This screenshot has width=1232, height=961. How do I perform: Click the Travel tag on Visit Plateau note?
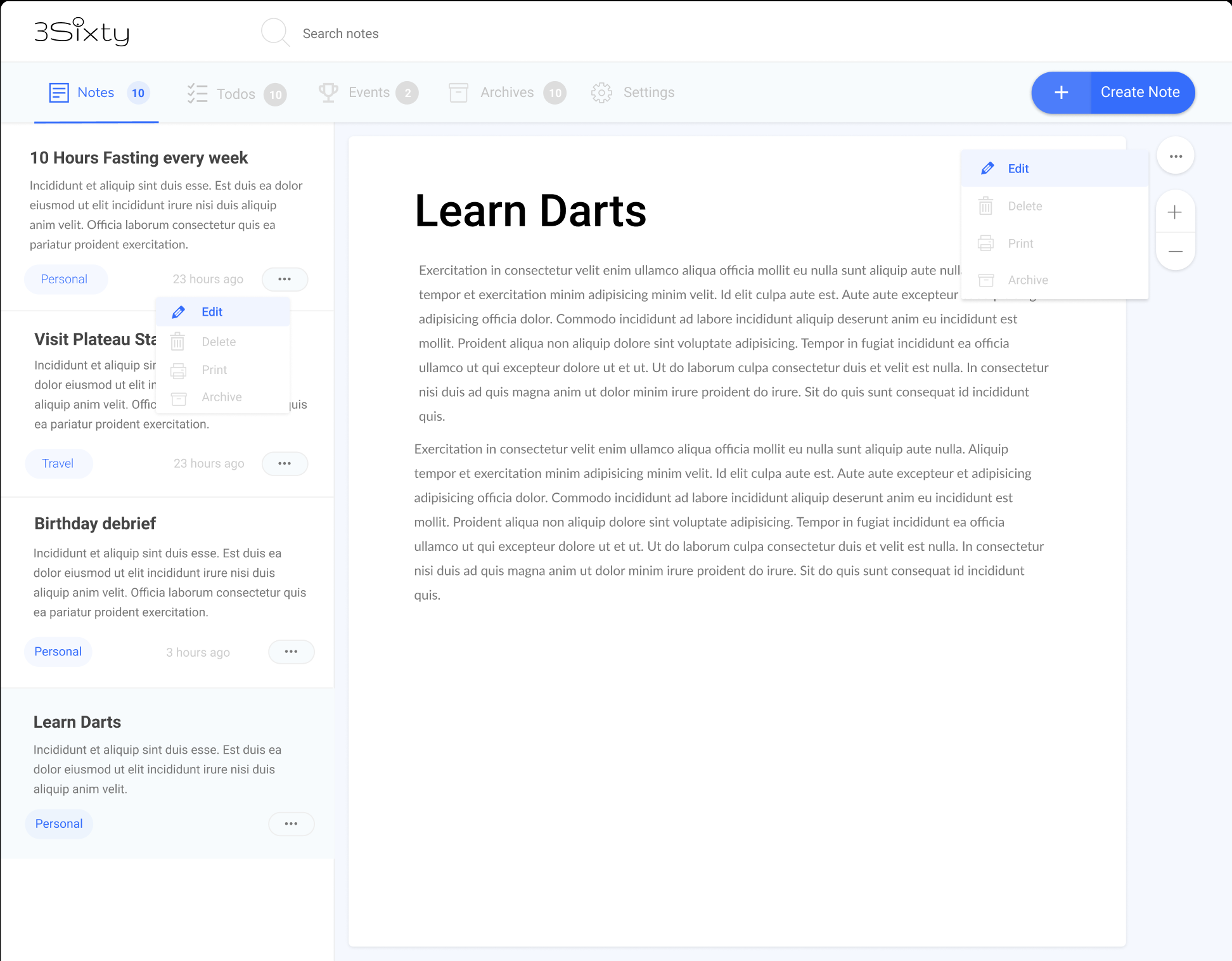58,463
